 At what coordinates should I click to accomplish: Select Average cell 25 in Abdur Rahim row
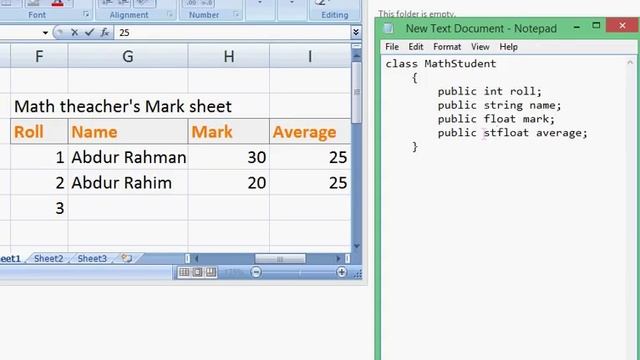(310, 182)
